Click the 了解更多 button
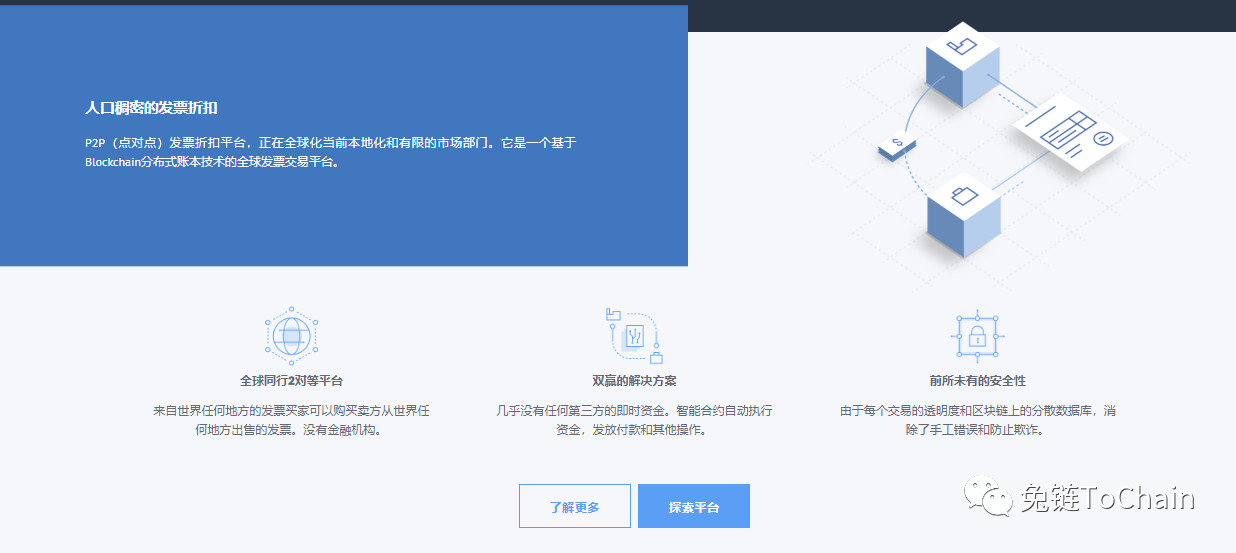Image resolution: width=1236 pixels, height=553 pixels. 575,506
